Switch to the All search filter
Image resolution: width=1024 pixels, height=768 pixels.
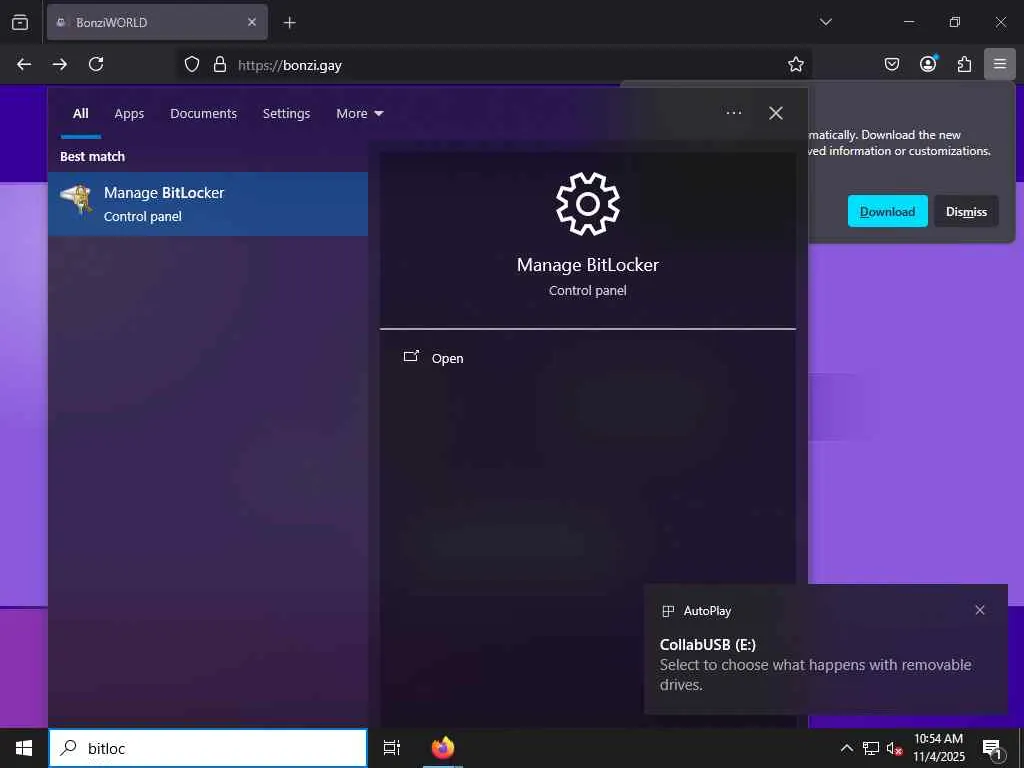click(x=80, y=114)
